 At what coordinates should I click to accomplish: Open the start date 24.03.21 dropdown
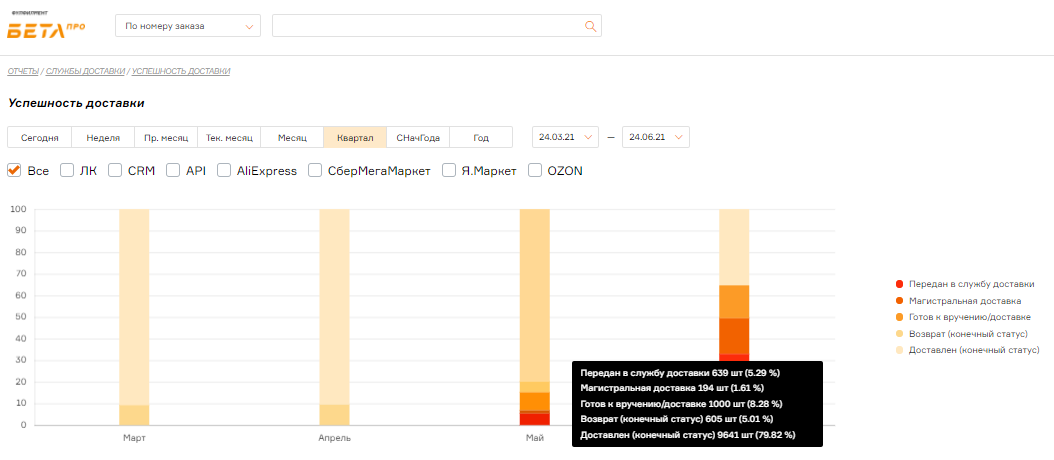click(x=565, y=137)
